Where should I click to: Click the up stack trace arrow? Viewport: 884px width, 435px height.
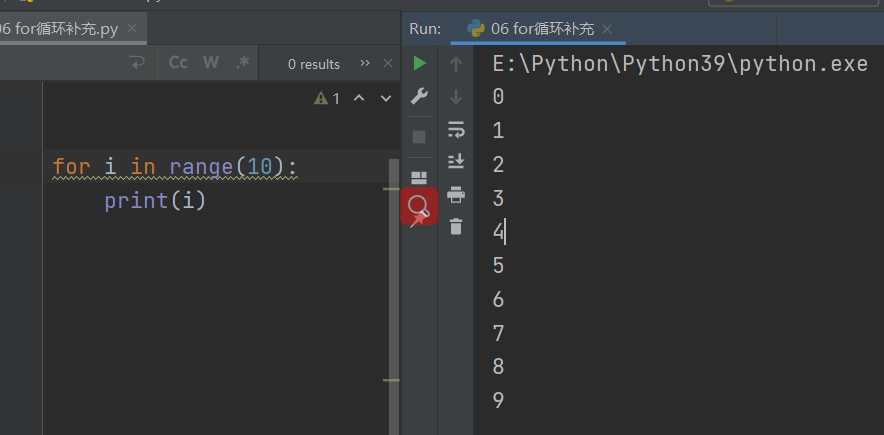pos(456,64)
